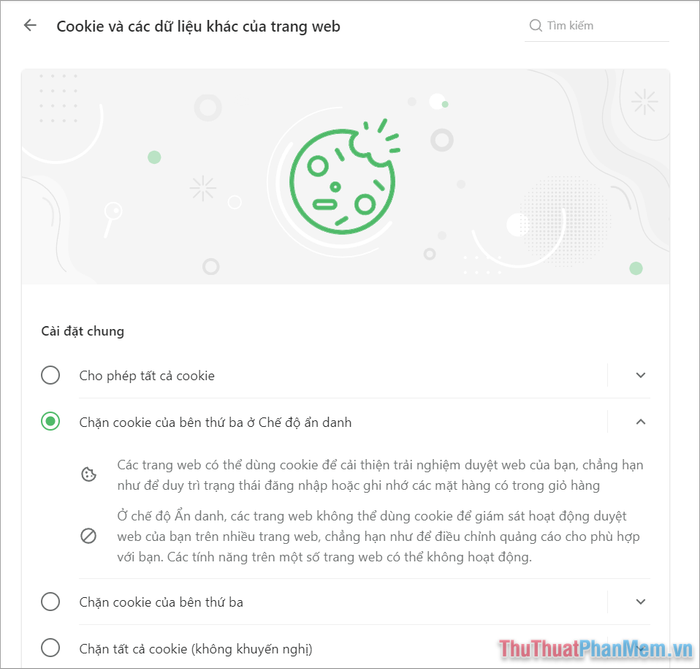Click the selected incognito third-party cookie radio button

50,422
